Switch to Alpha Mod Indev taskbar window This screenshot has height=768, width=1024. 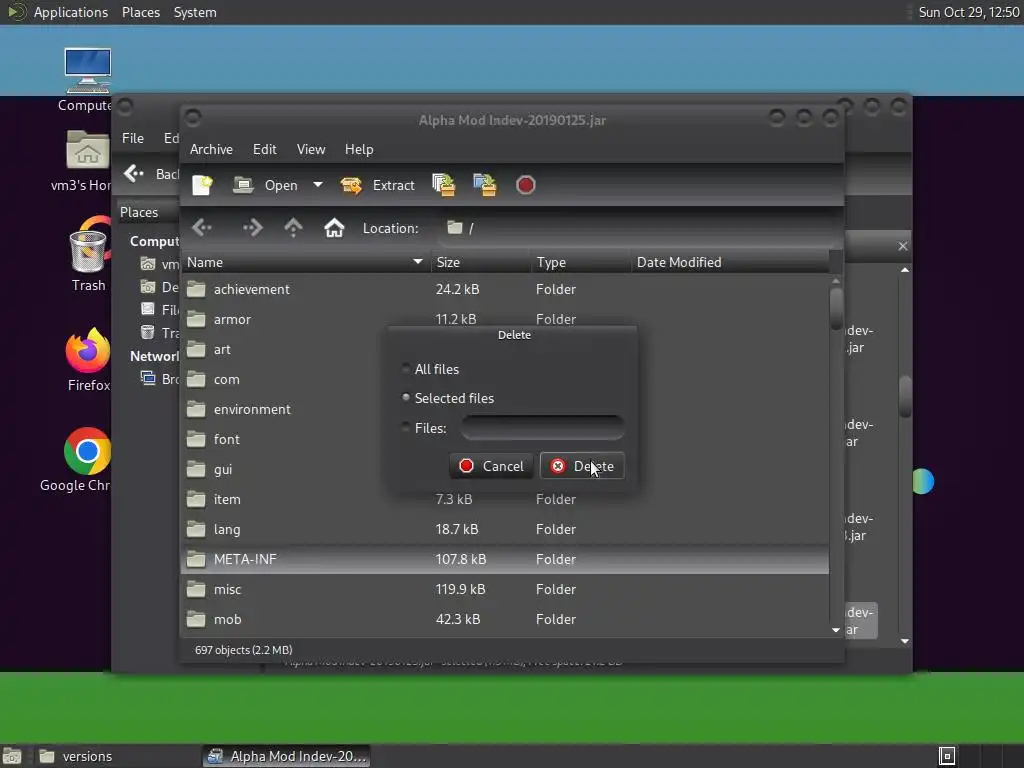click(286, 756)
